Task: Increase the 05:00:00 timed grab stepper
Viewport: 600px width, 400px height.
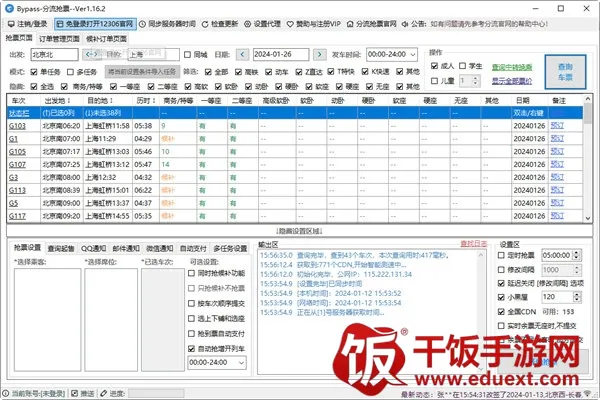Action: click(x=577, y=253)
